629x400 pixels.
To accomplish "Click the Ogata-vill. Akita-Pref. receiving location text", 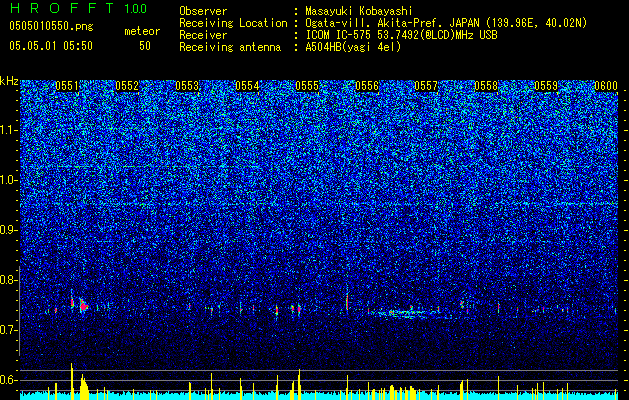I will click(x=446, y=23).
